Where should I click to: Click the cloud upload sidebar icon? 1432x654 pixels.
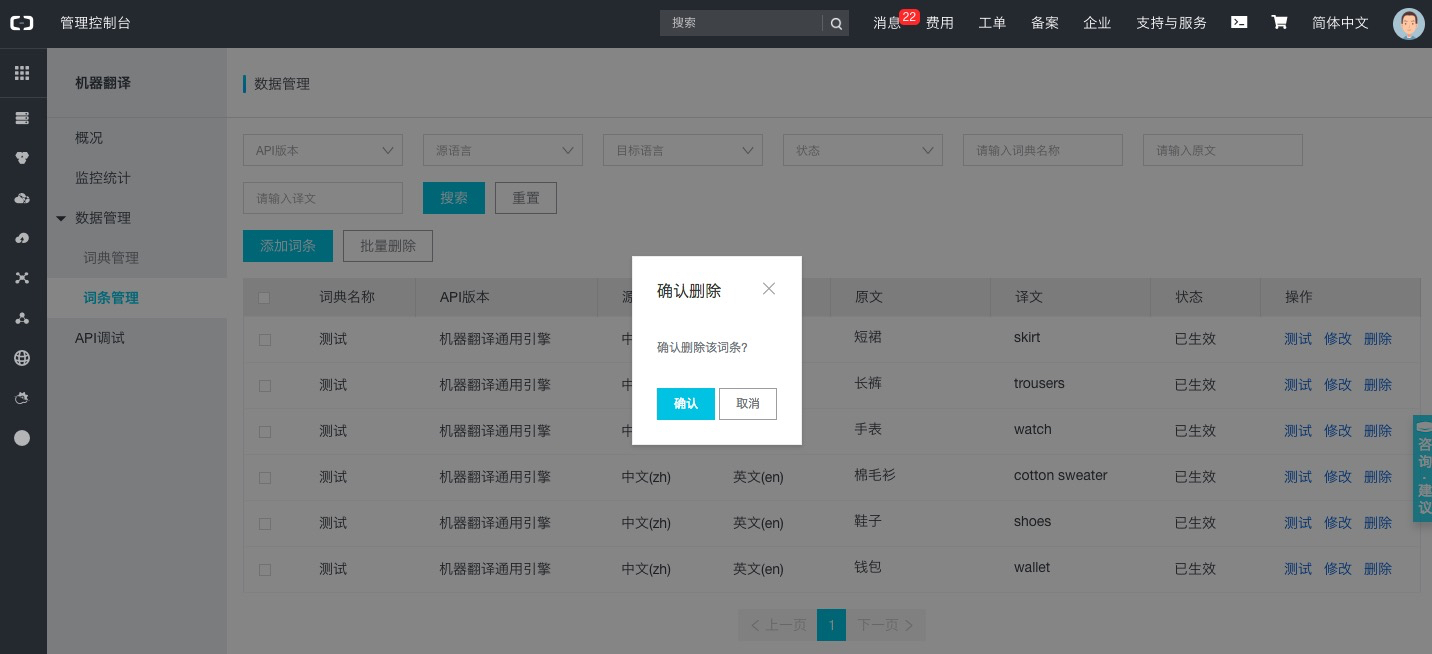tap(22, 238)
